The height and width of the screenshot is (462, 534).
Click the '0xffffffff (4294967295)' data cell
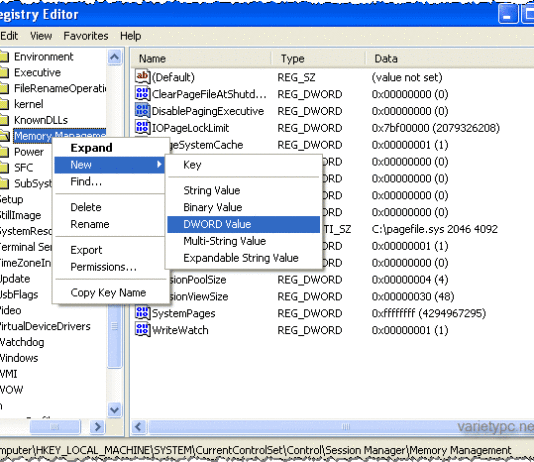(429, 313)
